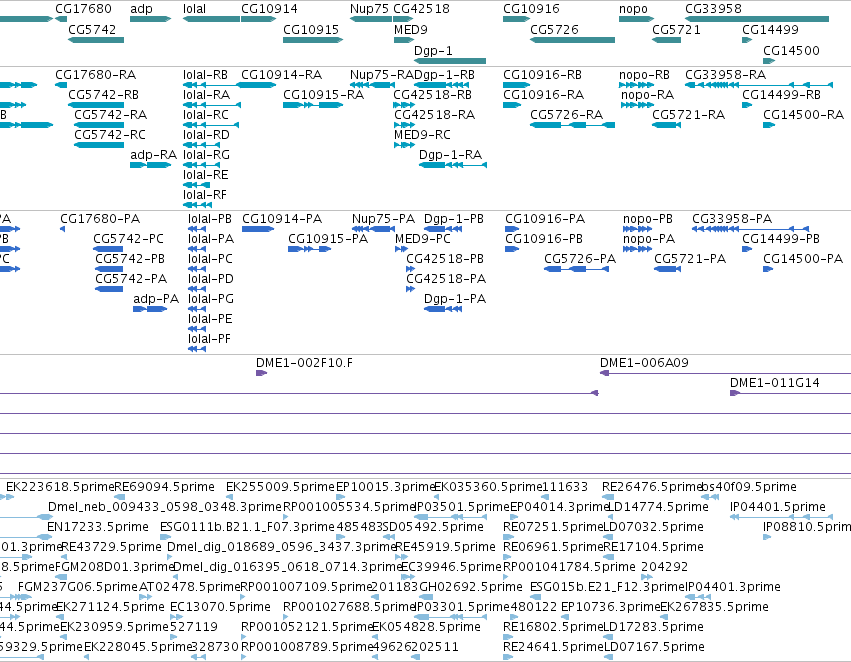Screen dimensions: 851x662
Task: Click EST EP10015.3prime label
Action: pos(385,487)
